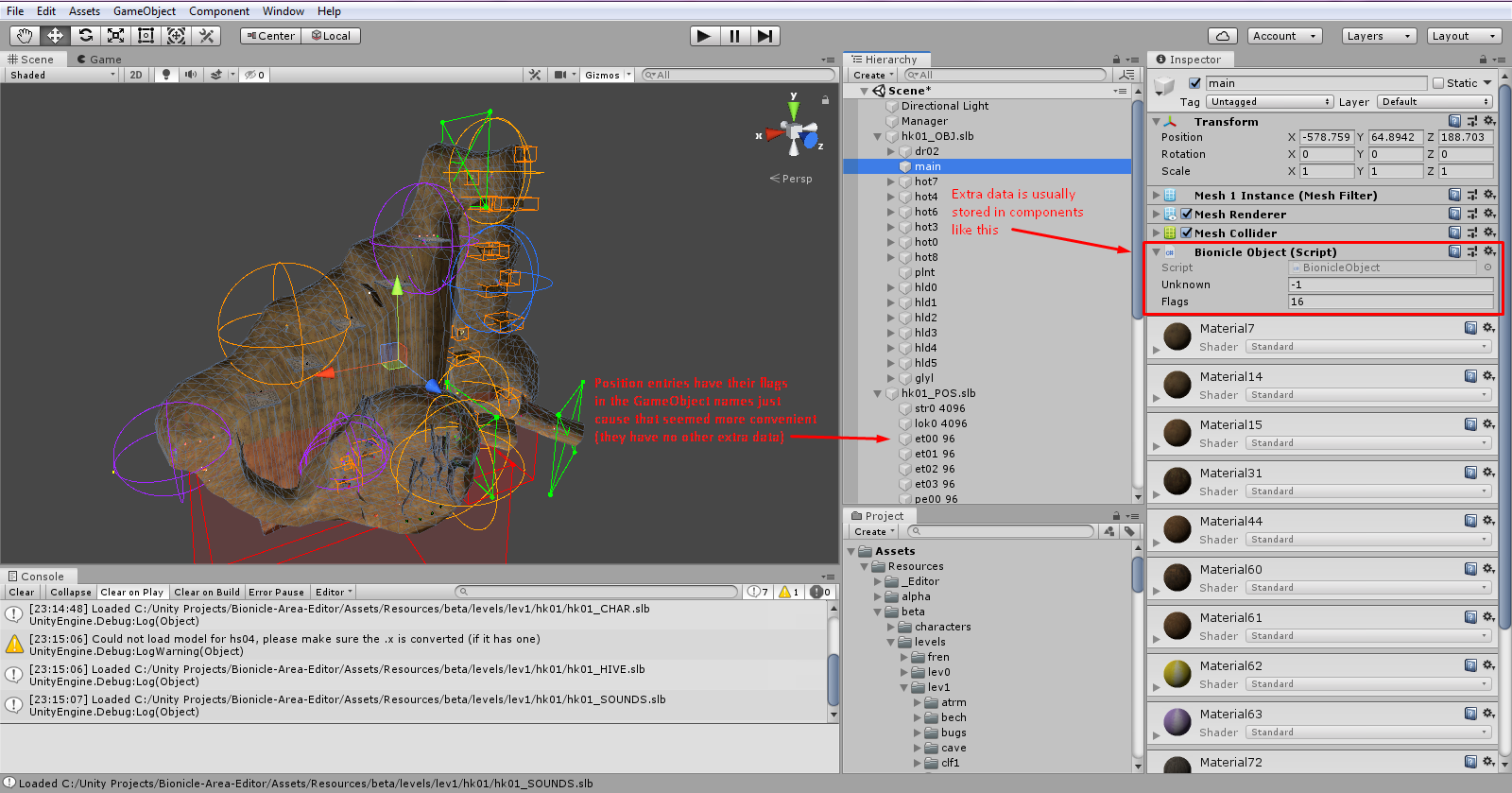Click Material62 preview sphere
This screenshot has height=793, width=1512.
point(1177,674)
